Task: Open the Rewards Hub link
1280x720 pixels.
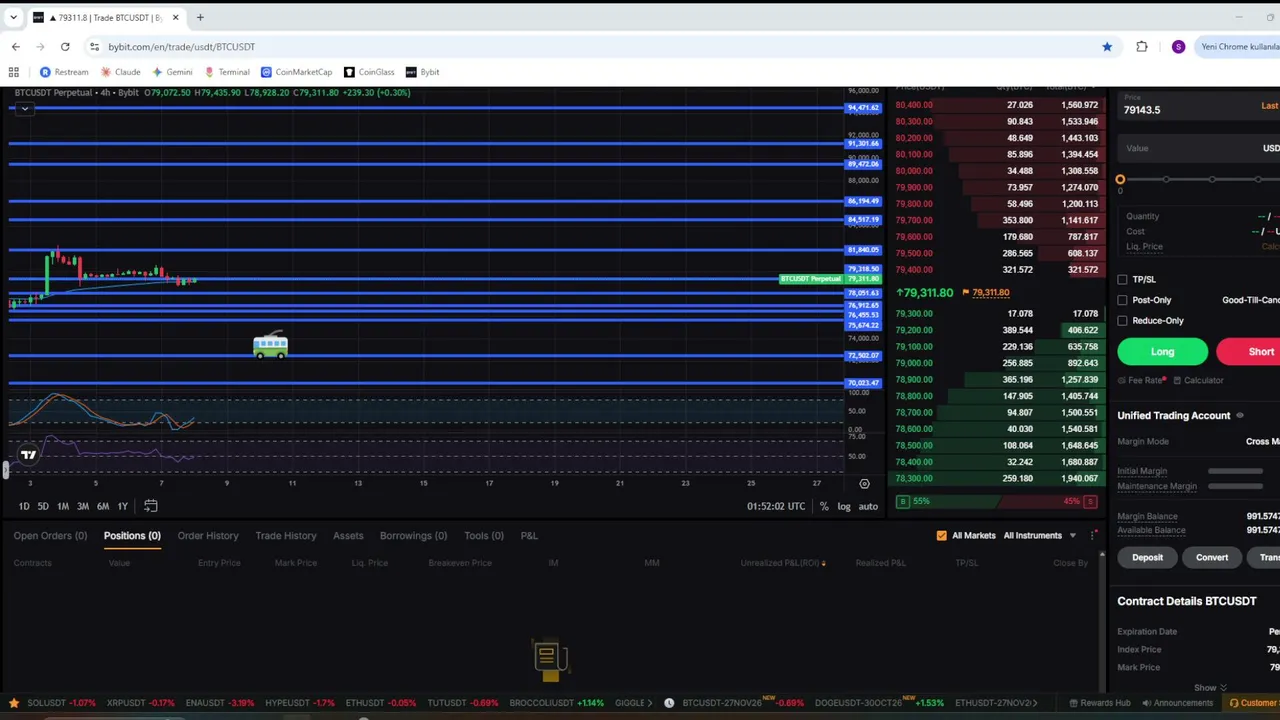Action: click(x=1099, y=703)
